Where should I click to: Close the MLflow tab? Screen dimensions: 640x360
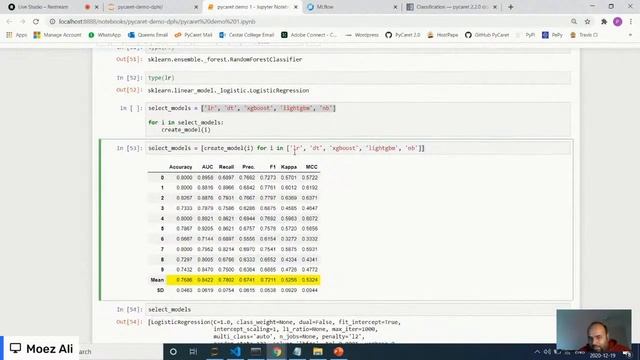(395, 7)
